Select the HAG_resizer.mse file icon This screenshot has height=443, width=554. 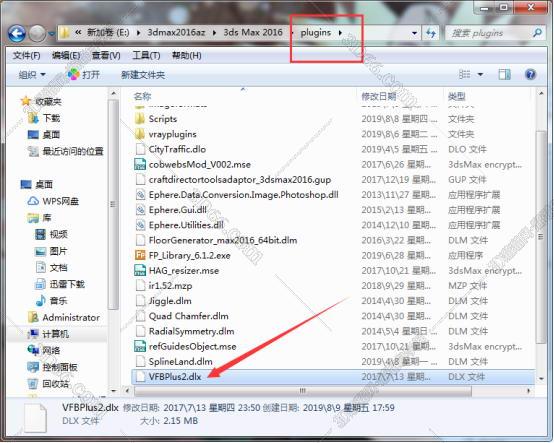coord(140,270)
